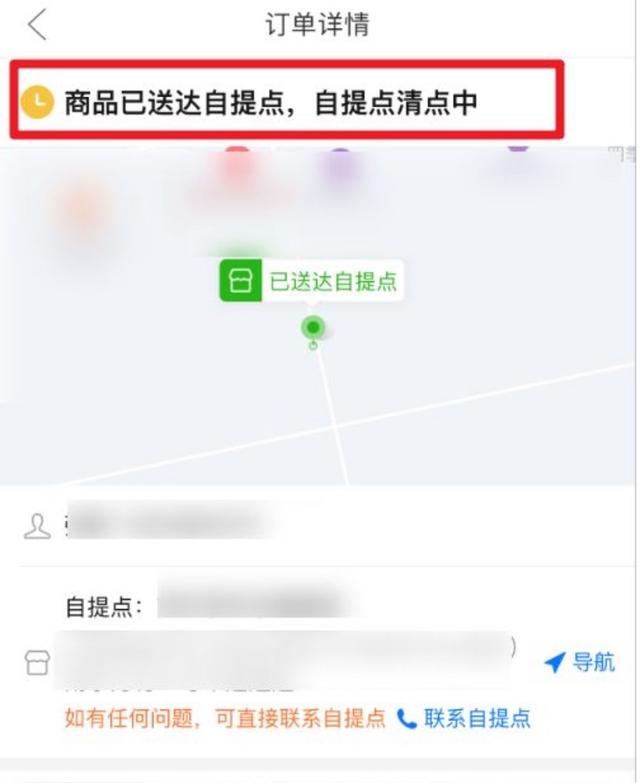Click the blue phone icon
Viewport: 640px width, 783px height.
(407, 719)
